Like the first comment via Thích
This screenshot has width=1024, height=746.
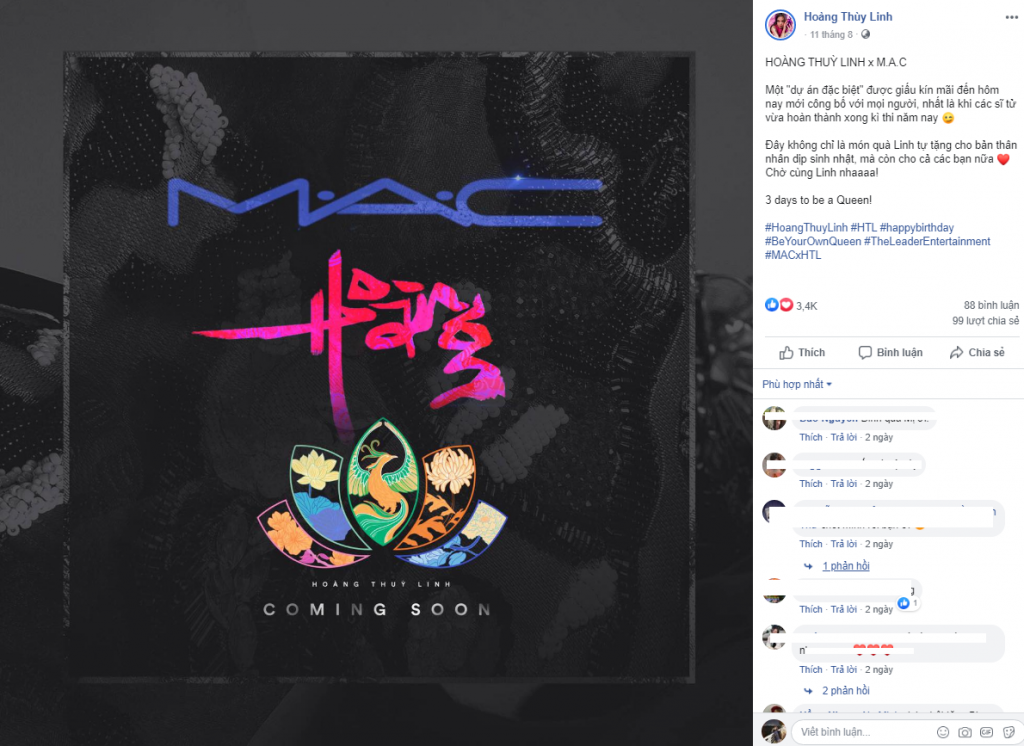pyautogui.click(x=810, y=437)
